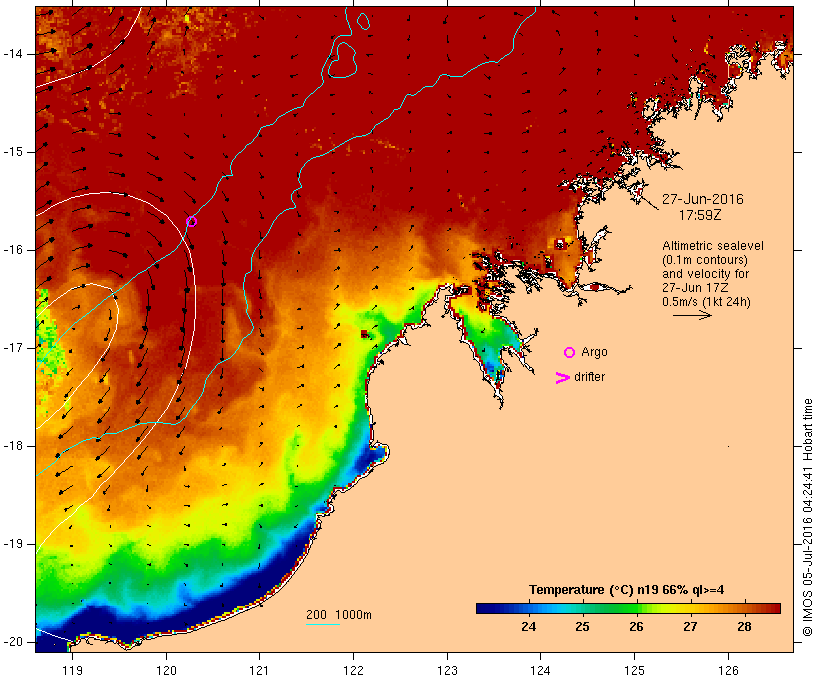Click the magenta Argo circle on the map
The width and height of the screenshot is (820, 680).
191,222
